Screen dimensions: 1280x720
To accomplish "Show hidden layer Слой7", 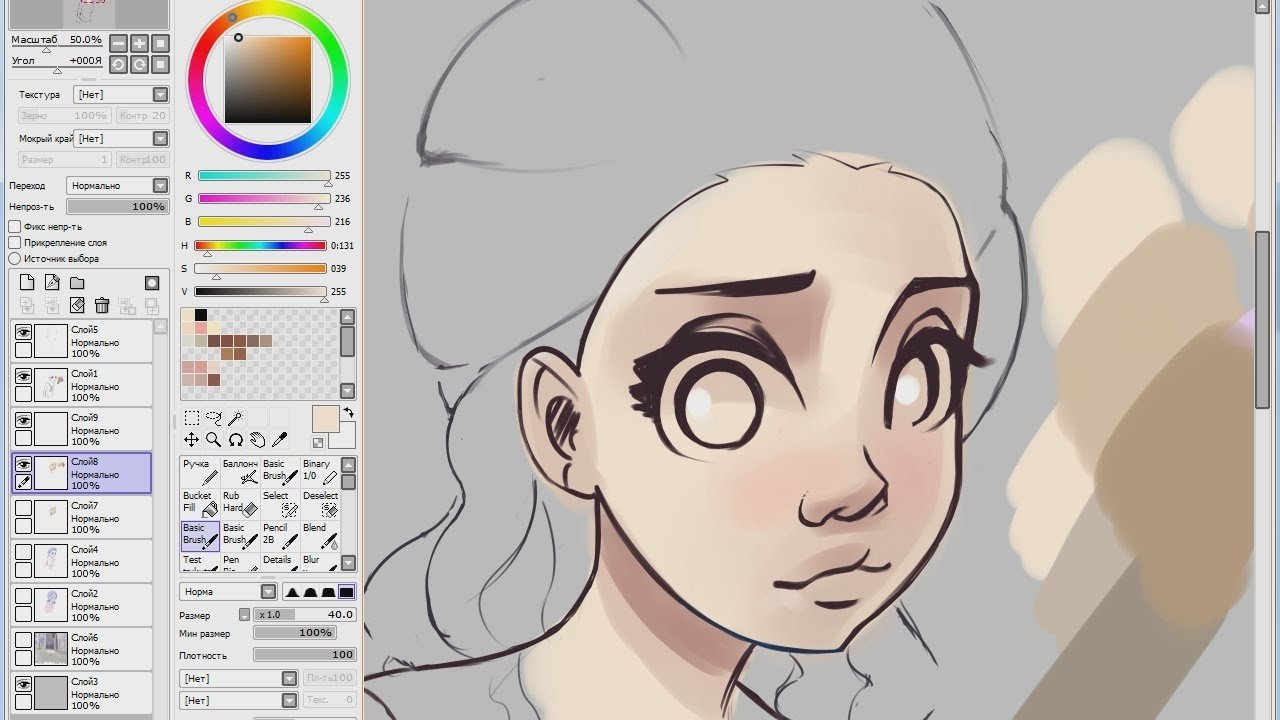I will [x=23, y=508].
